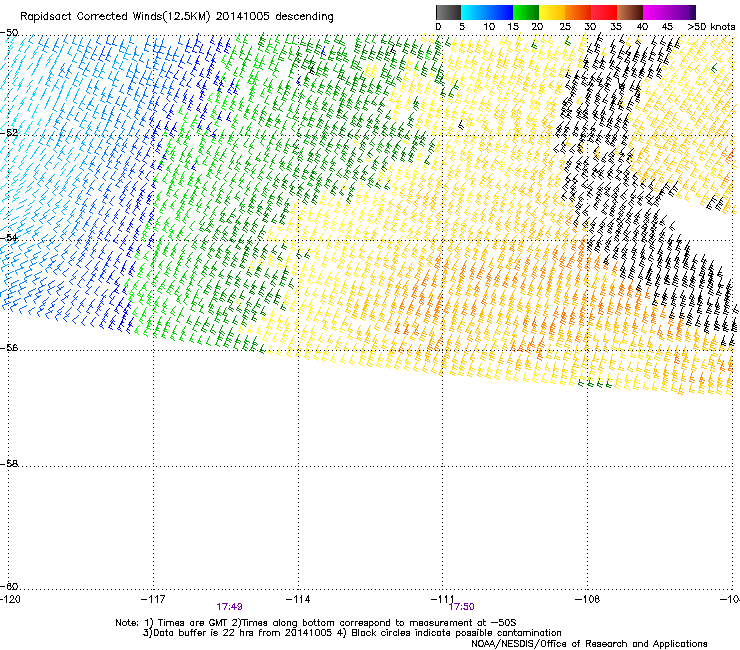Click the red 30-35 knots legend swatch
740x650 pixels.
point(604,12)
